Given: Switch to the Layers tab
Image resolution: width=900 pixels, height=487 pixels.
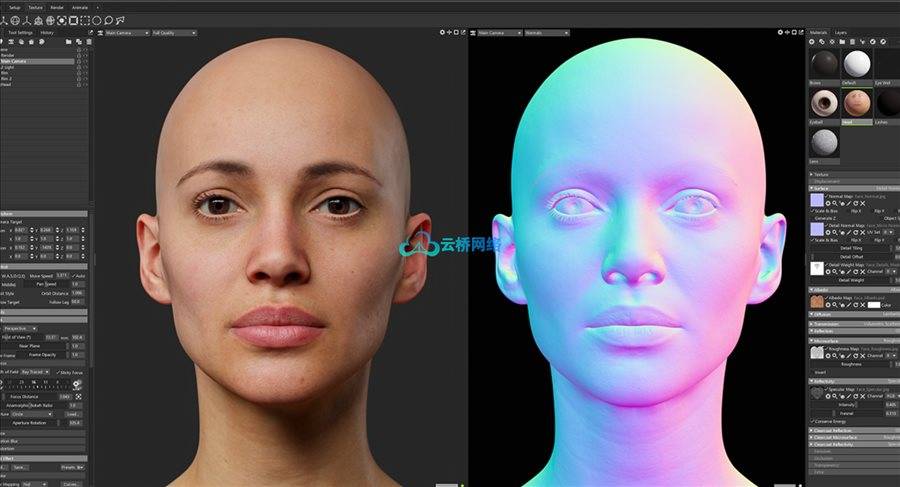Looking at the screenshot, I should (840, 32).
